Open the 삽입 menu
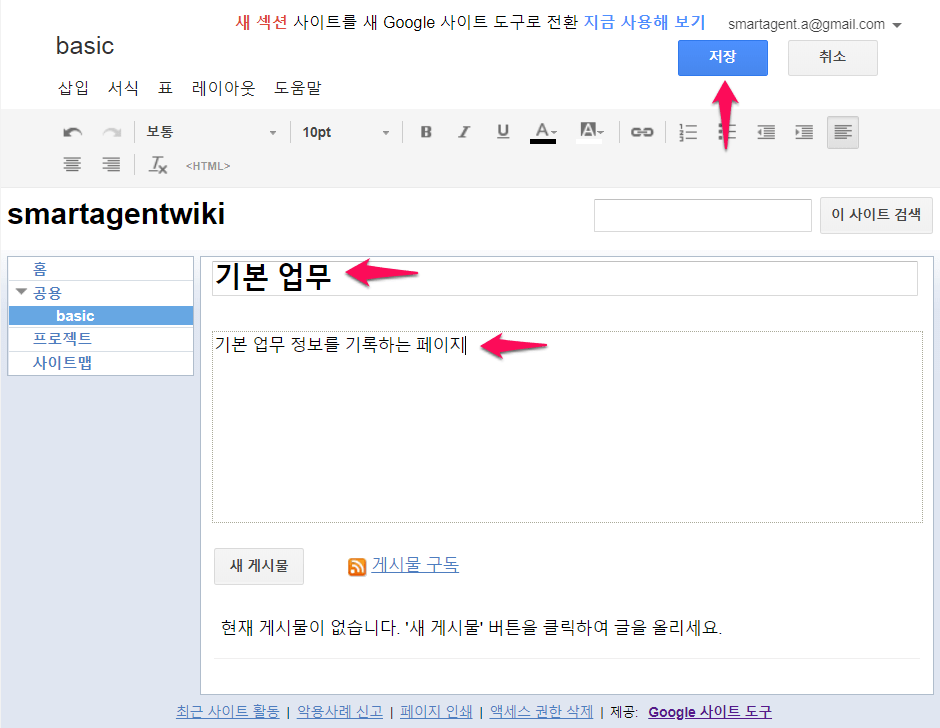Image resolution: width=940 pixels, height=728 pixels. tap(72, 88)
